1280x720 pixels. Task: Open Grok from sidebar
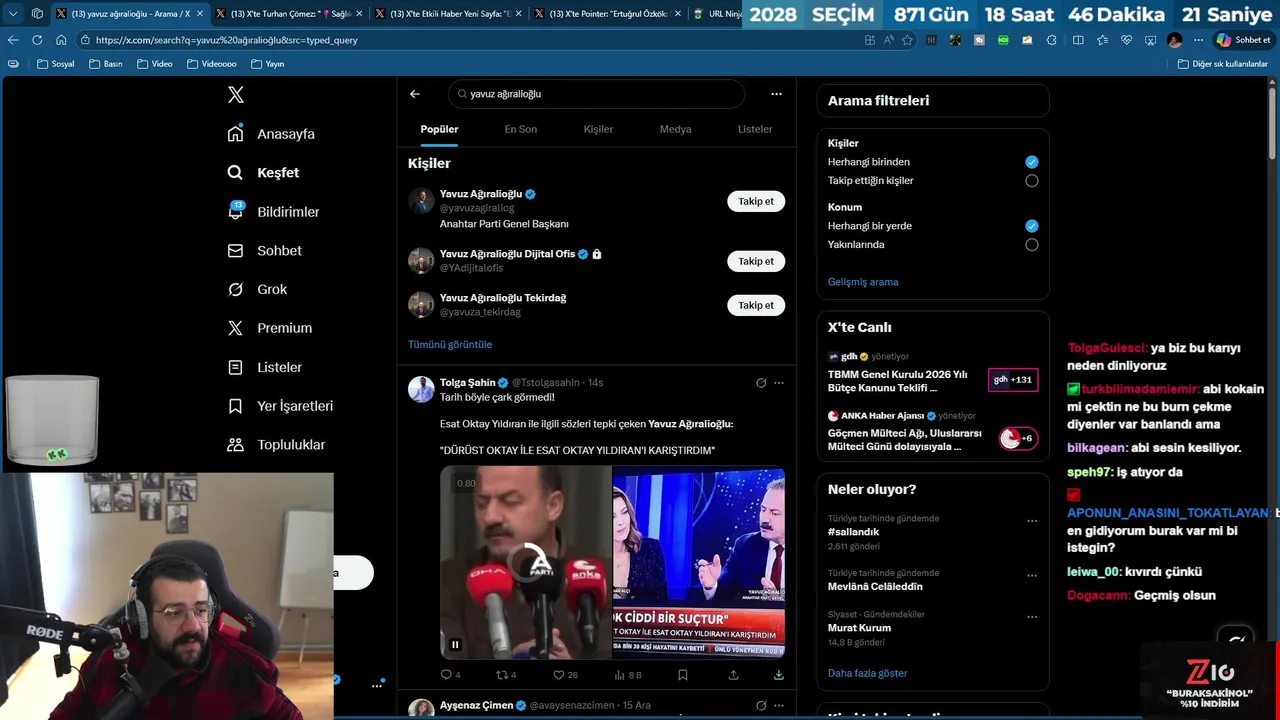[x=257, y=290]
